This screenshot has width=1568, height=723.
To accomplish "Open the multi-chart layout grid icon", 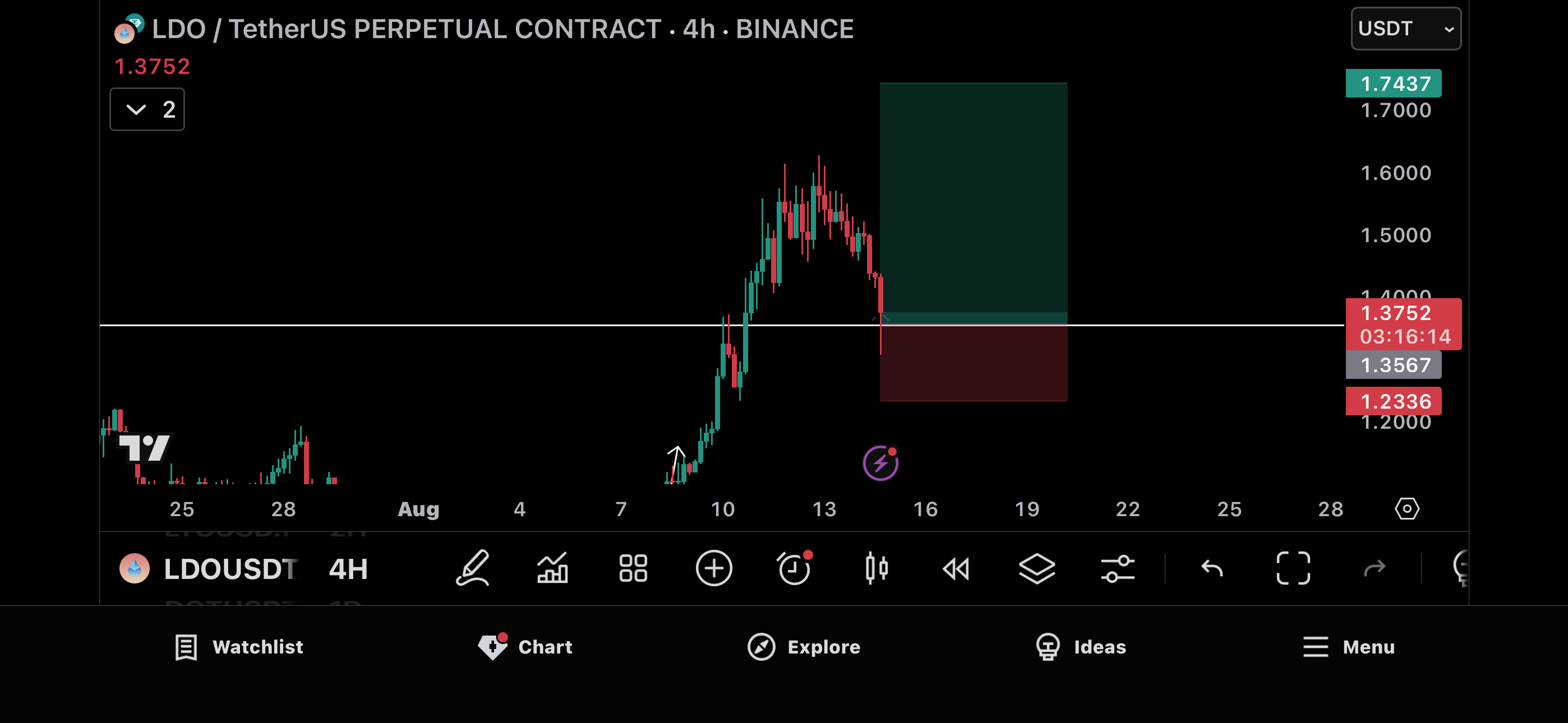I will [633, 569].
